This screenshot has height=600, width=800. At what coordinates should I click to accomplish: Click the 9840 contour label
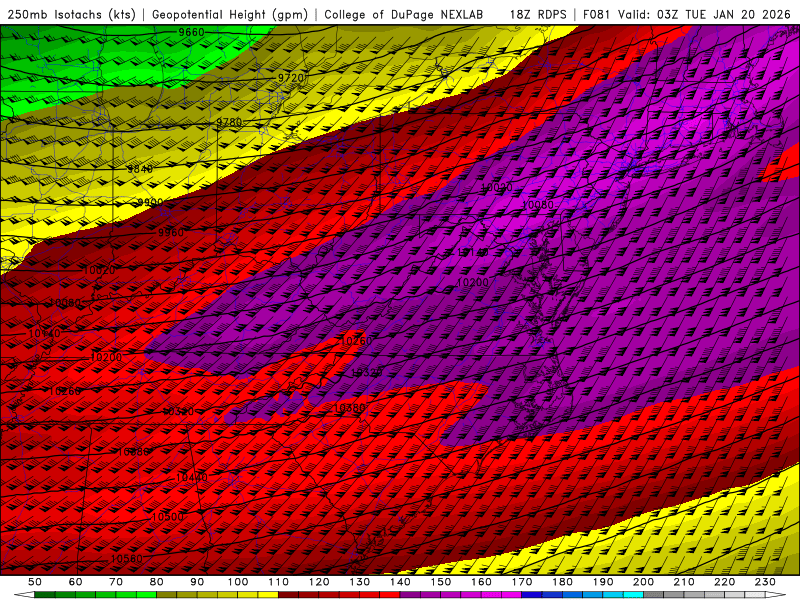pyautogui.click(x=140, y=169)
